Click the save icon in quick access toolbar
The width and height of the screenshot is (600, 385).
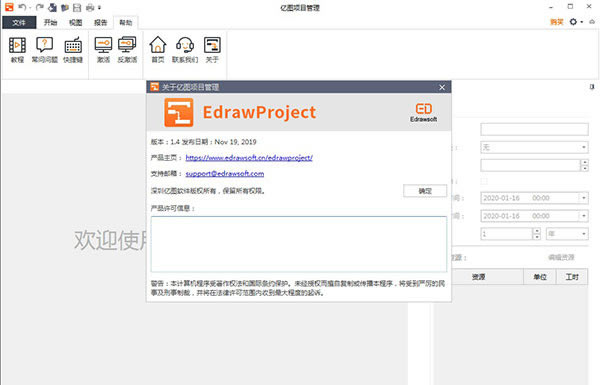coord(77,7)
